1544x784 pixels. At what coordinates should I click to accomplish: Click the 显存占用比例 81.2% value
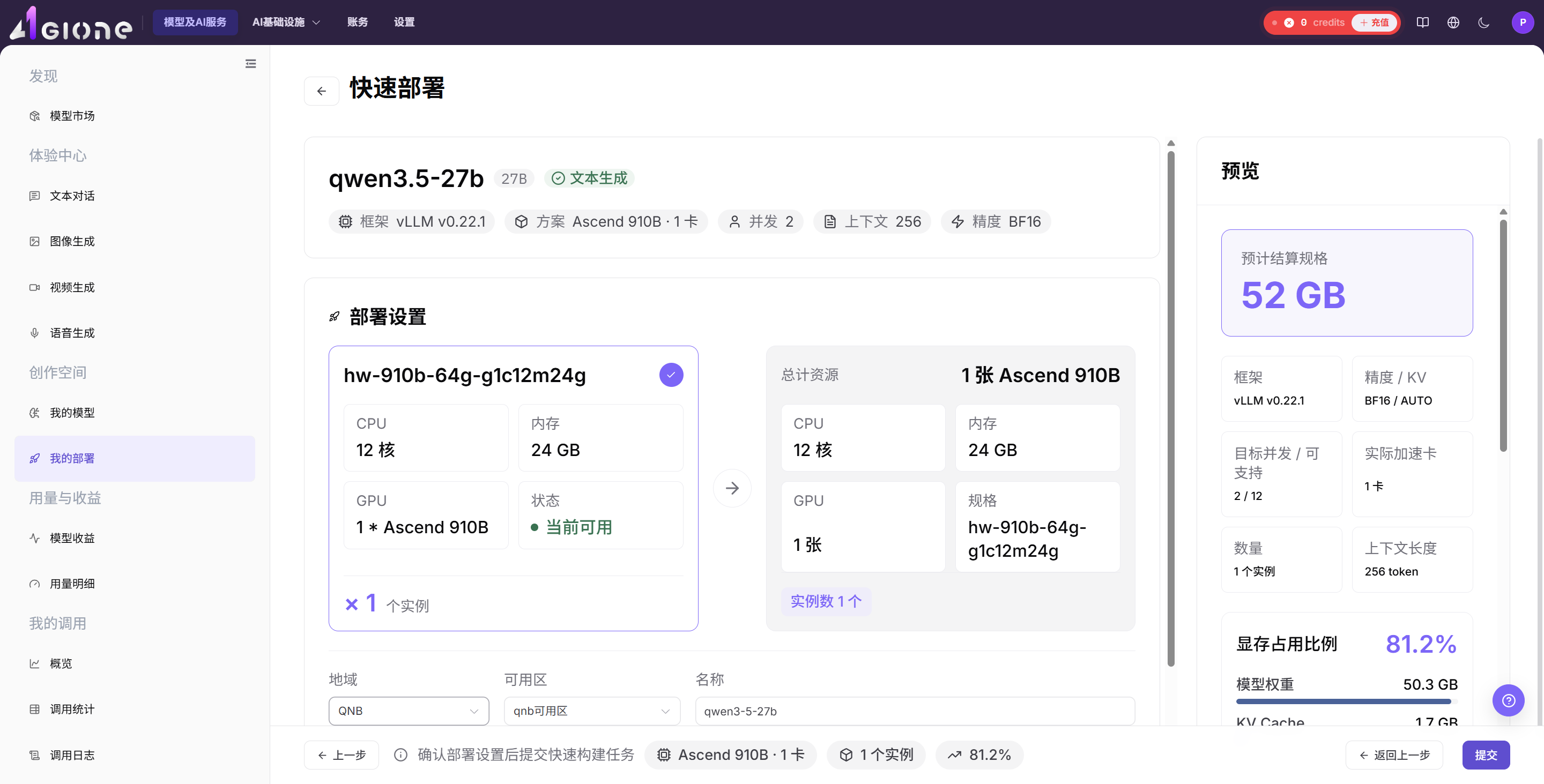[1421, 644]
